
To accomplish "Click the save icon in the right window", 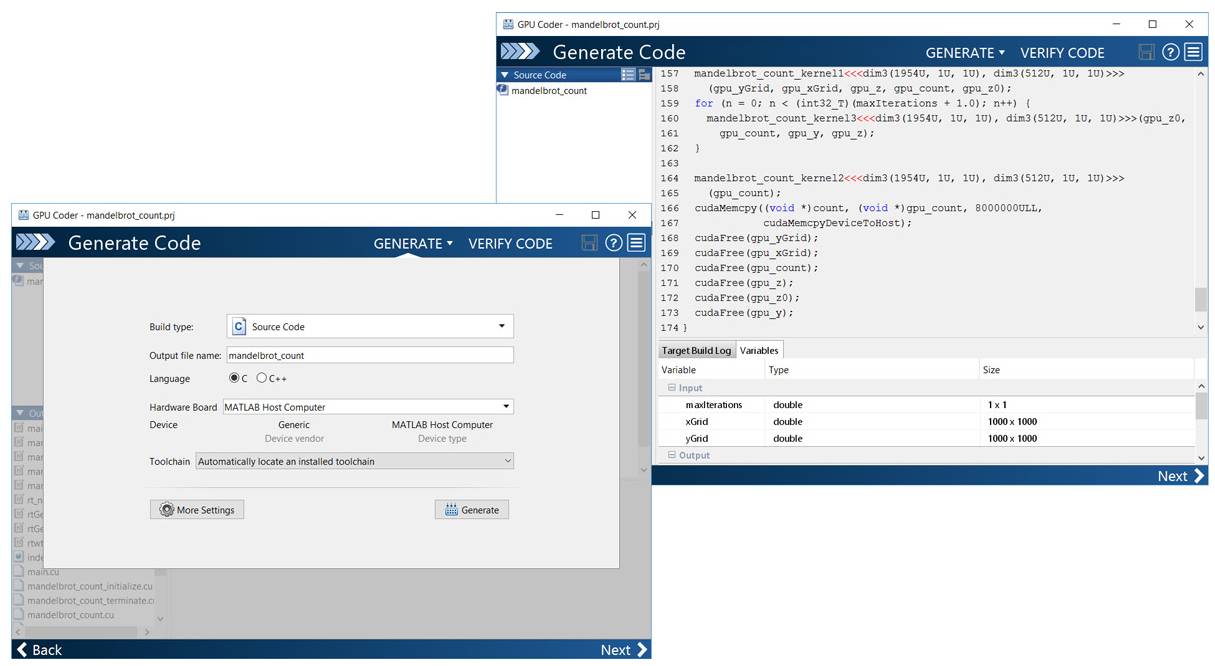I will coord(1147,52).
